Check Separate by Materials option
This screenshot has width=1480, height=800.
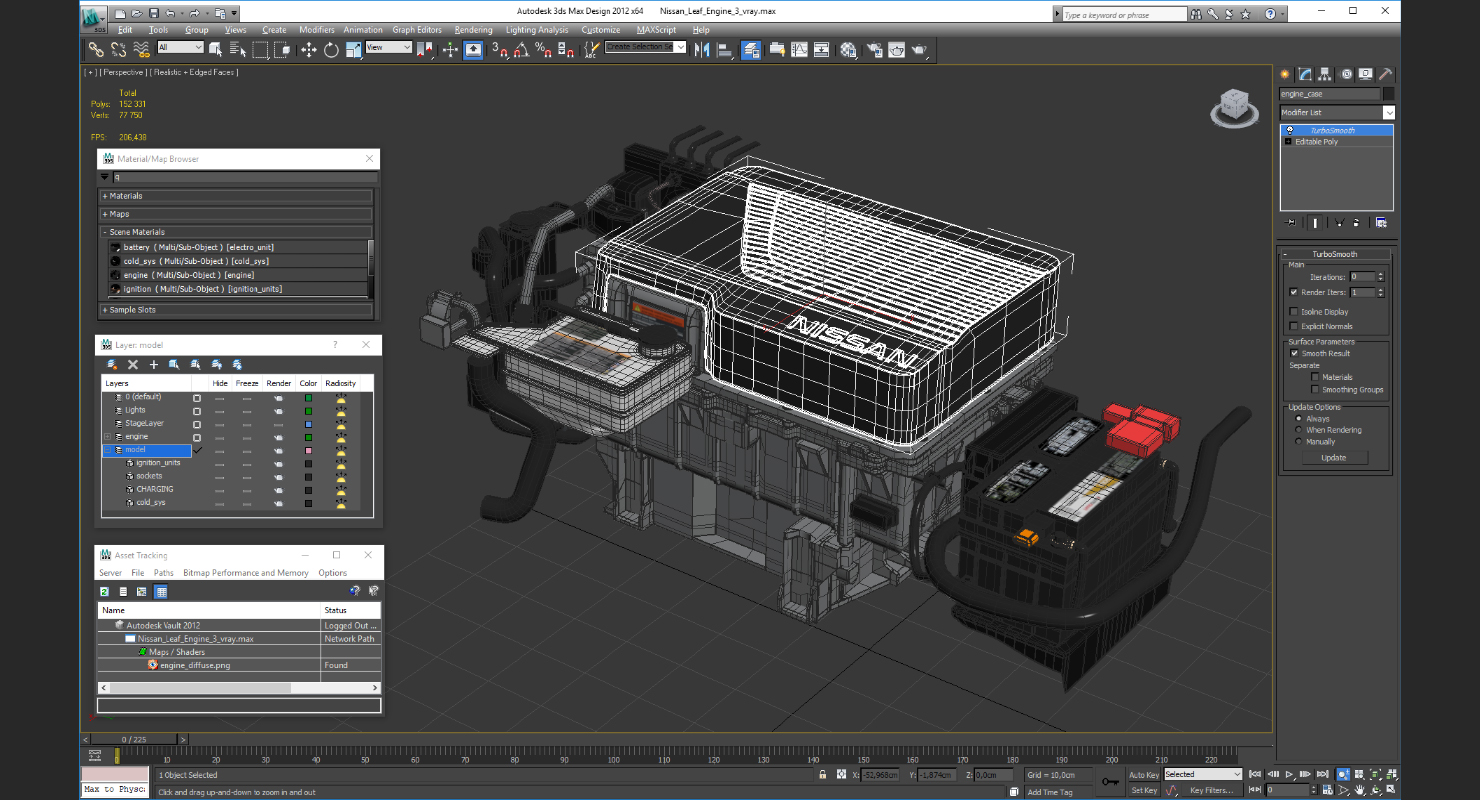point(1315,377)
